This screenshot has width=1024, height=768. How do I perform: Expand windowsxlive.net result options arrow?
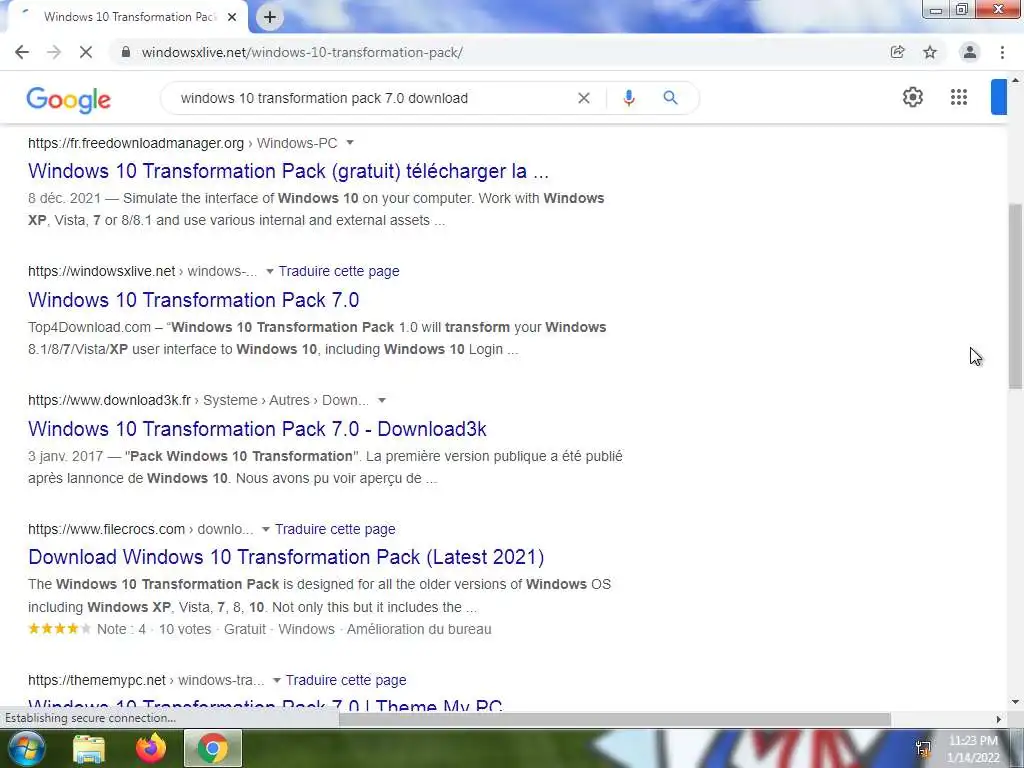[x=269, y=271]
